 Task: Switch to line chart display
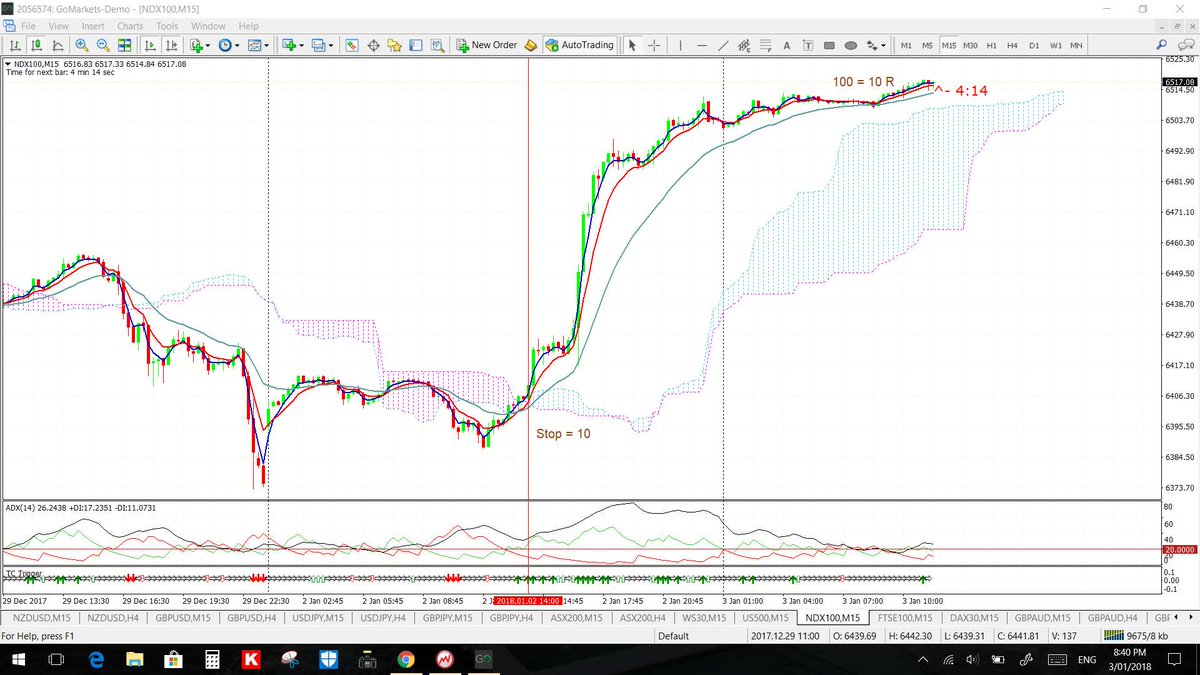pyautogui.click(x=58, y=45)
